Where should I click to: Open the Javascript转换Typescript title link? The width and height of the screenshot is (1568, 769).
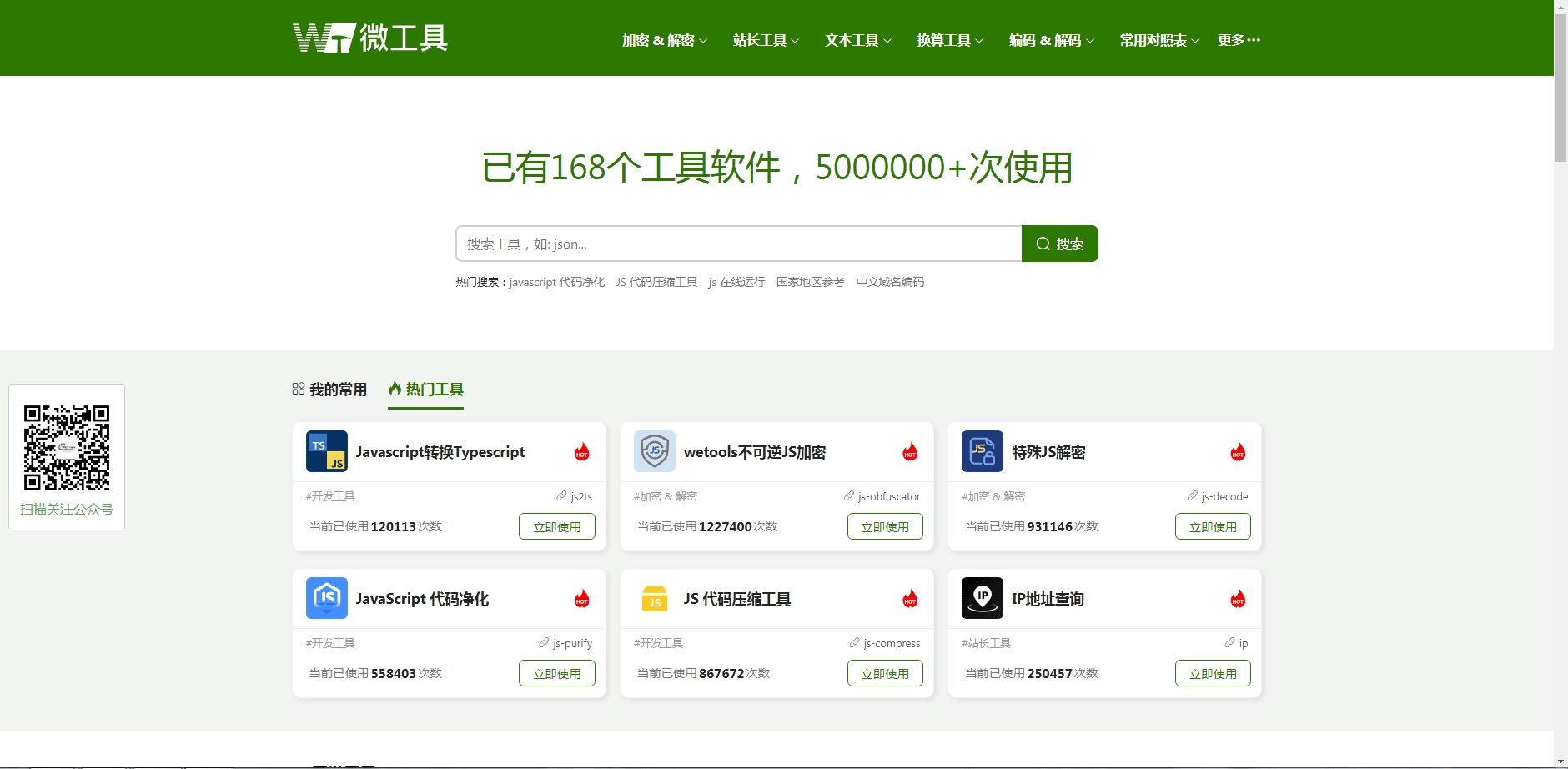tap(440, 451)
